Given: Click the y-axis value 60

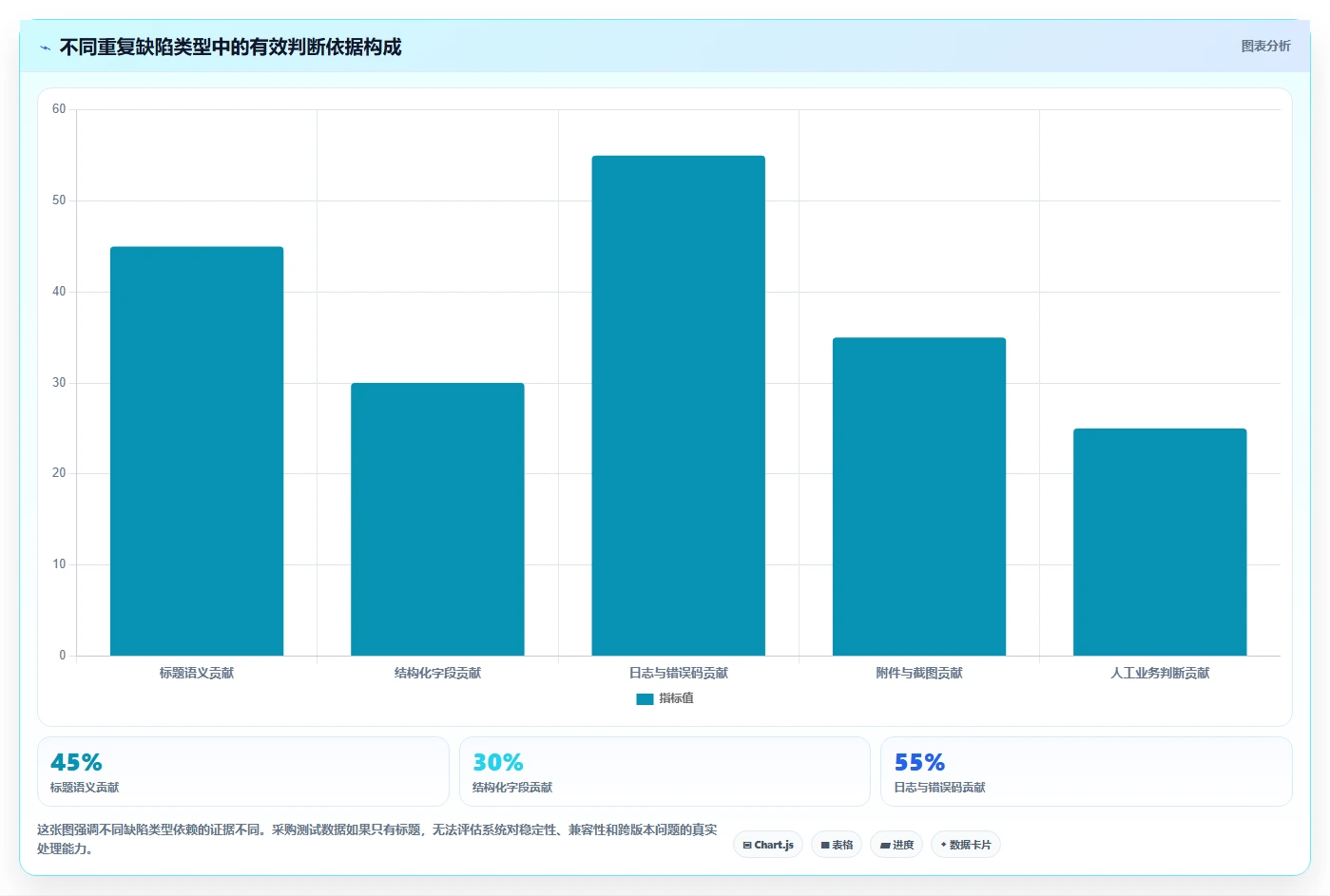Looking at the screenshot, I should coord(59,109).
